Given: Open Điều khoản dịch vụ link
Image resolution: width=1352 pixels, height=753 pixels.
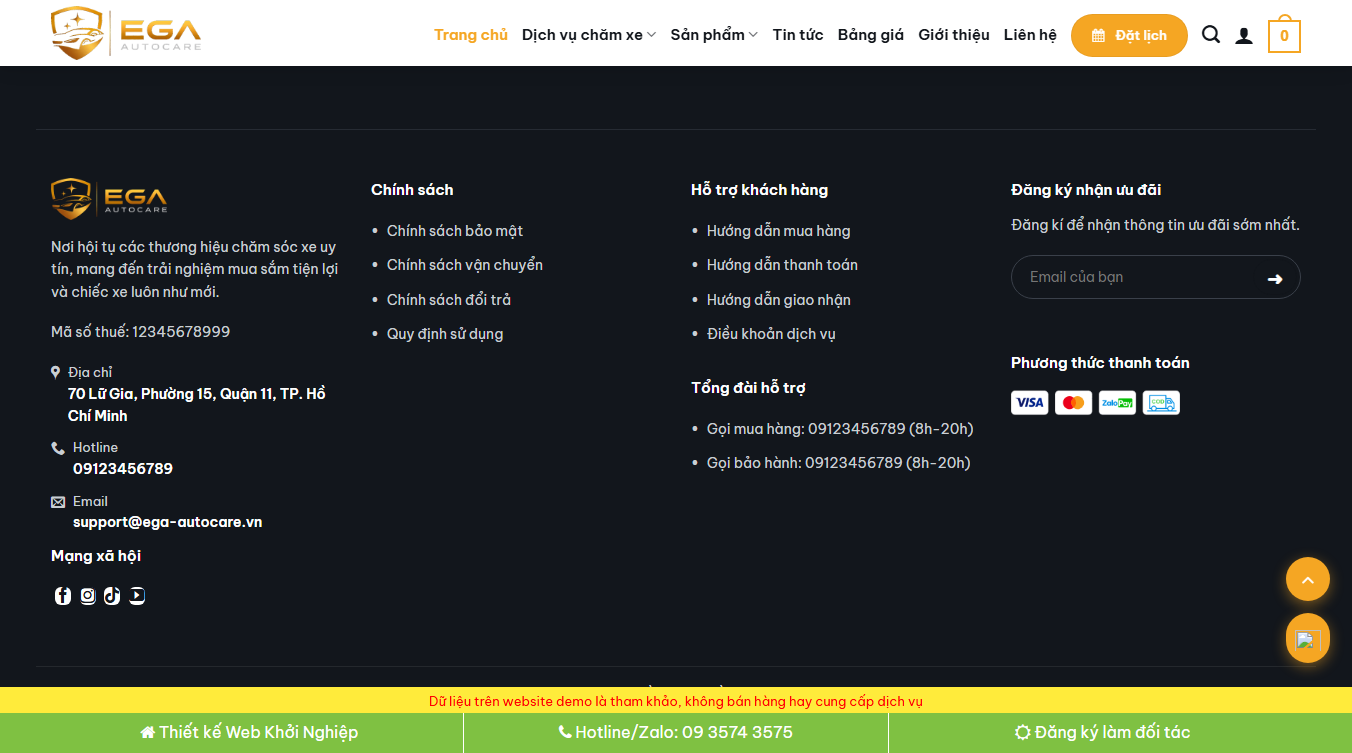Looking at the screenshot, I should tap(771, 334).
